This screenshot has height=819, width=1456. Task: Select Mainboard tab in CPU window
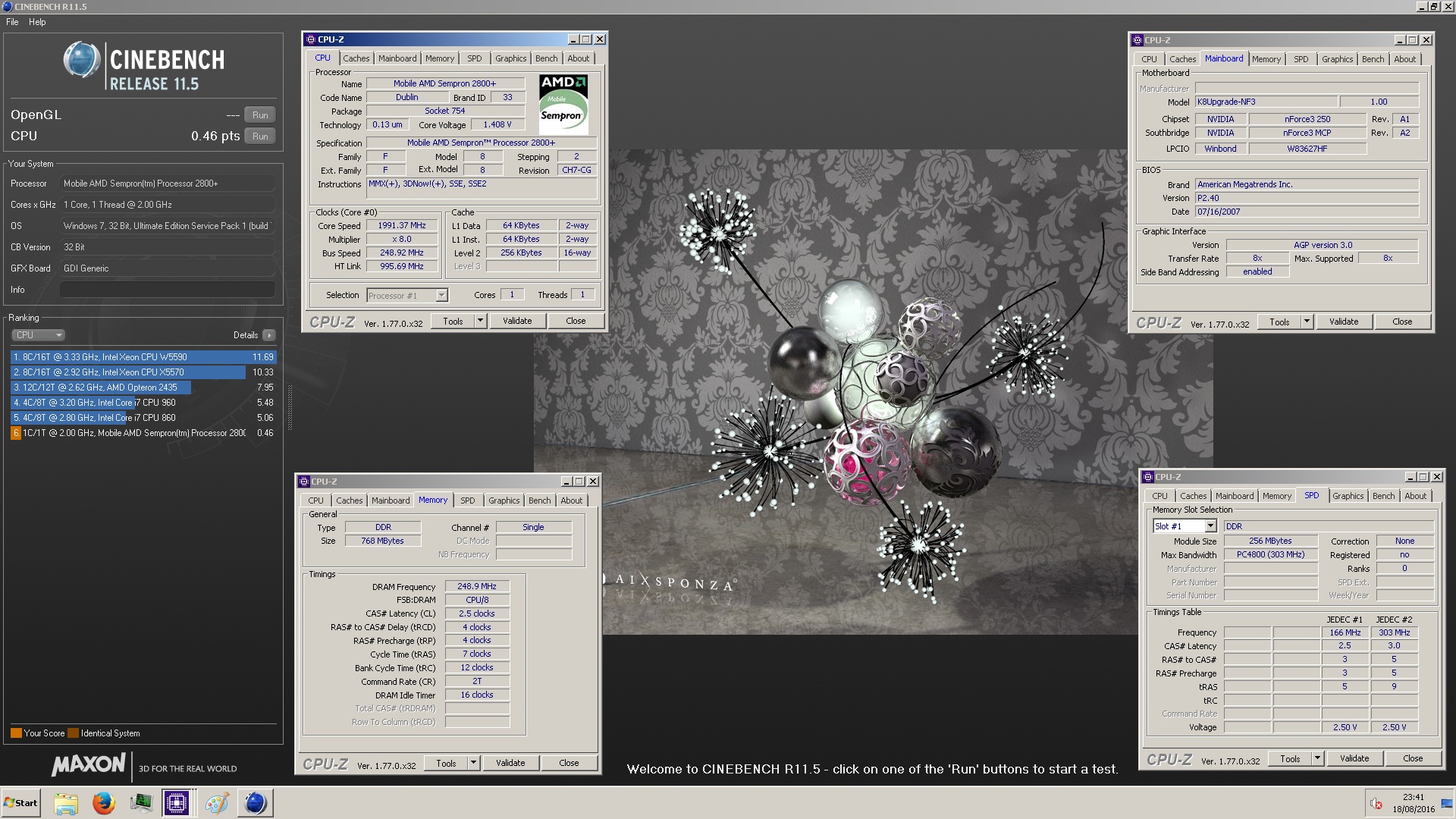tap(397, 58)
